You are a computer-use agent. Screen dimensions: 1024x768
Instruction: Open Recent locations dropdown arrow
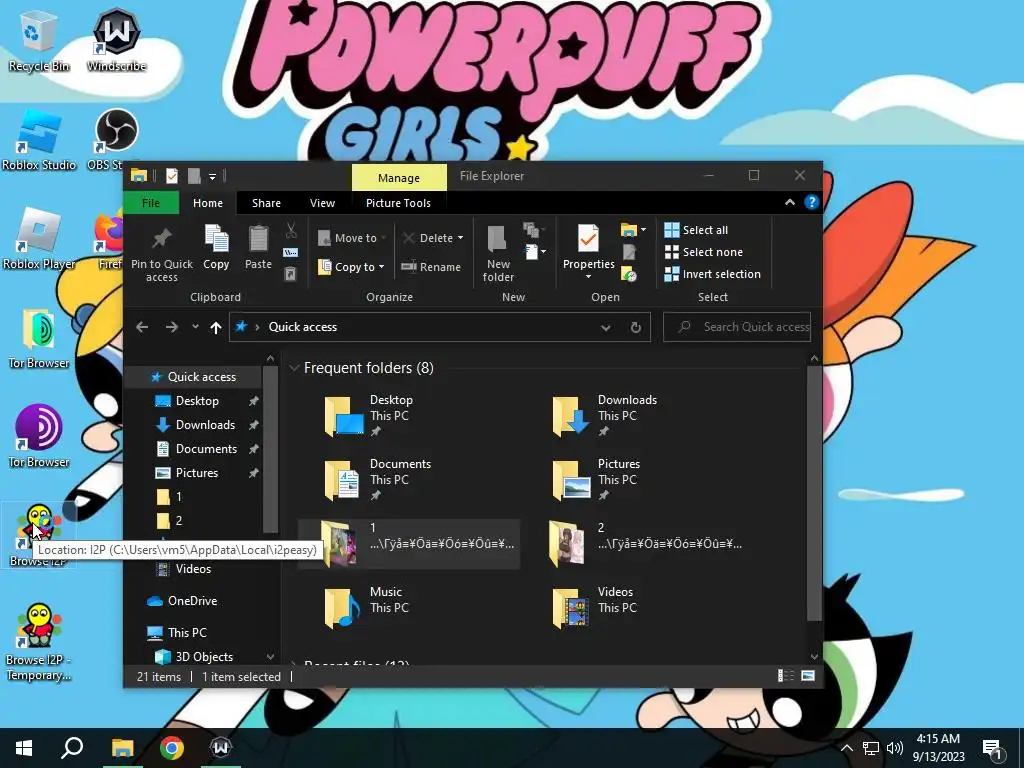coord(195,327)
